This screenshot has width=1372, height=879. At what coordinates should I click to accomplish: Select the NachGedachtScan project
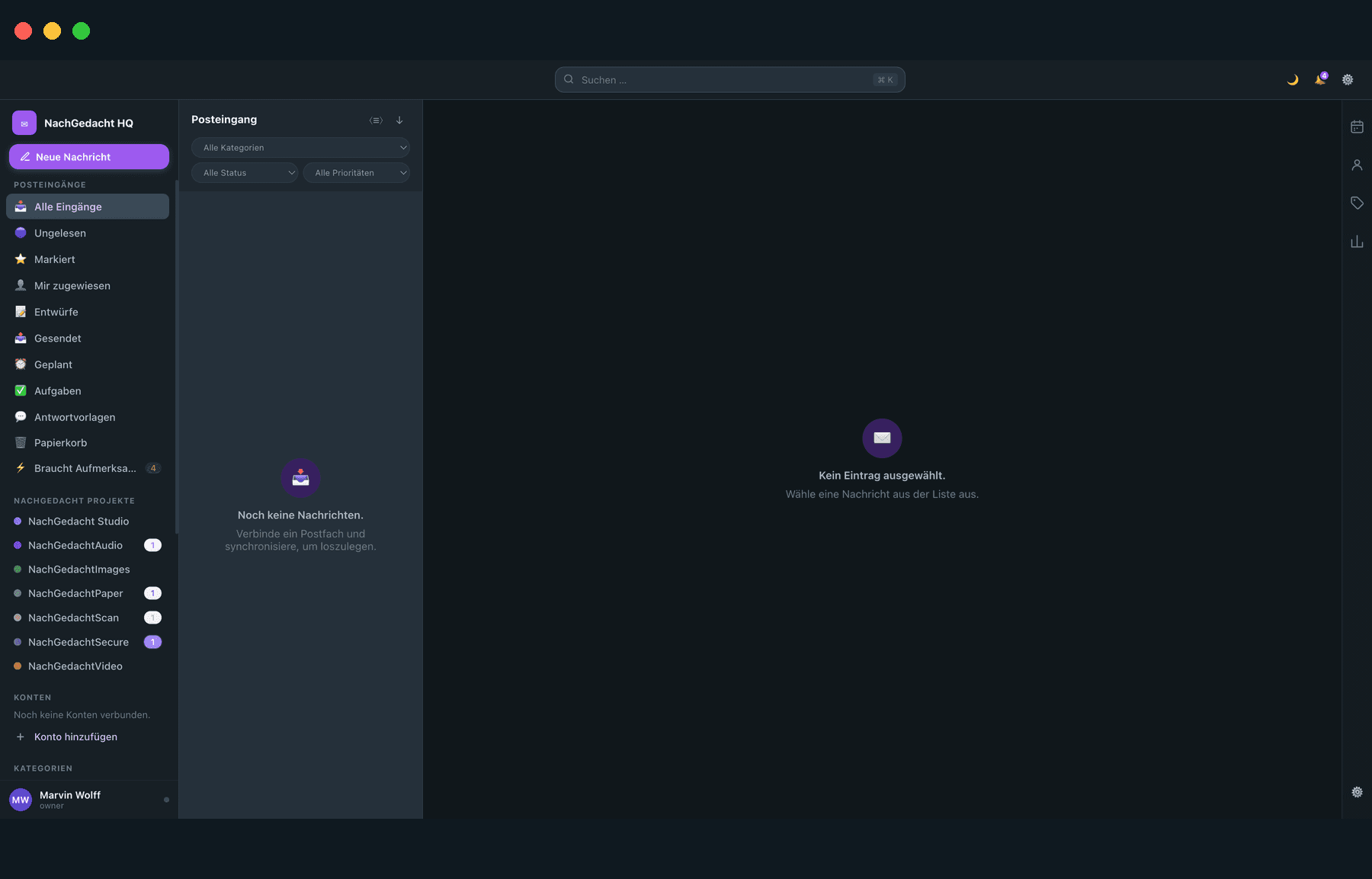tap(88, 618)
